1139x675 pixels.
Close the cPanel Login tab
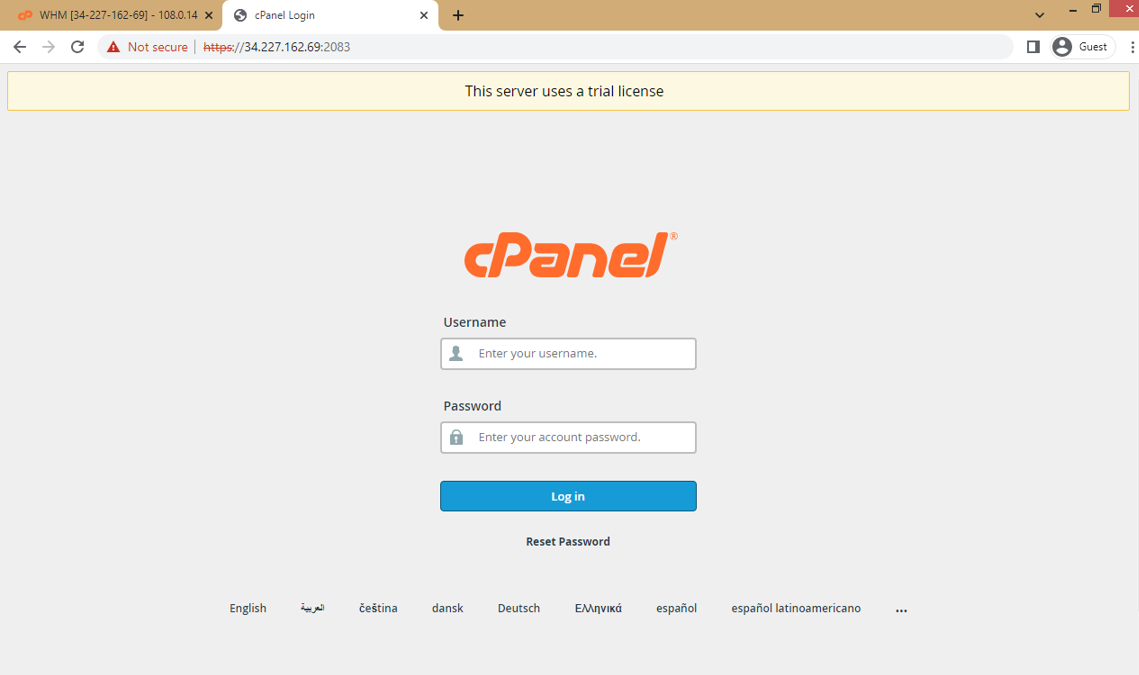[424, 15]
